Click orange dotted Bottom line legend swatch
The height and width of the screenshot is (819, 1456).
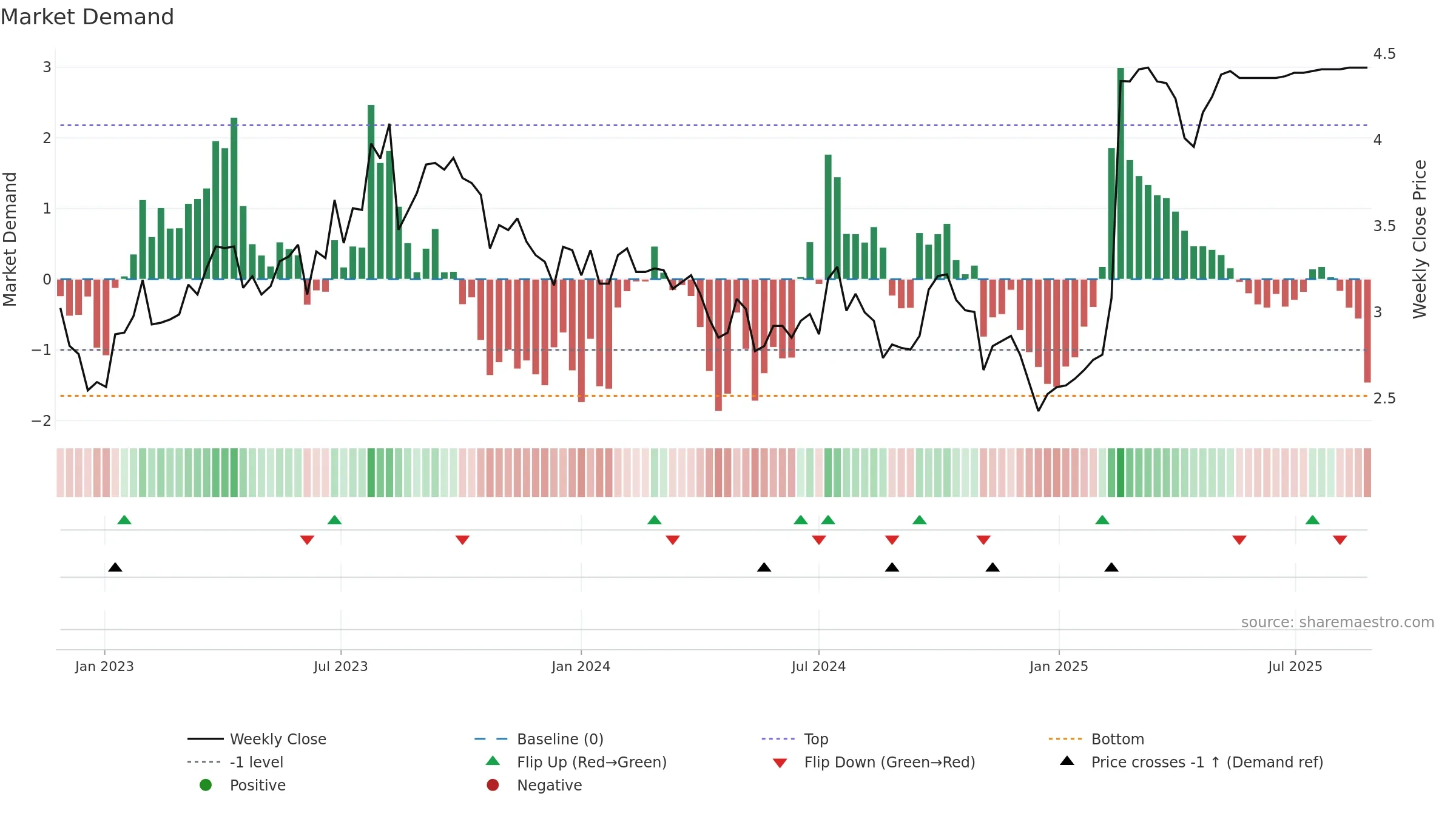coord(1065,739)
